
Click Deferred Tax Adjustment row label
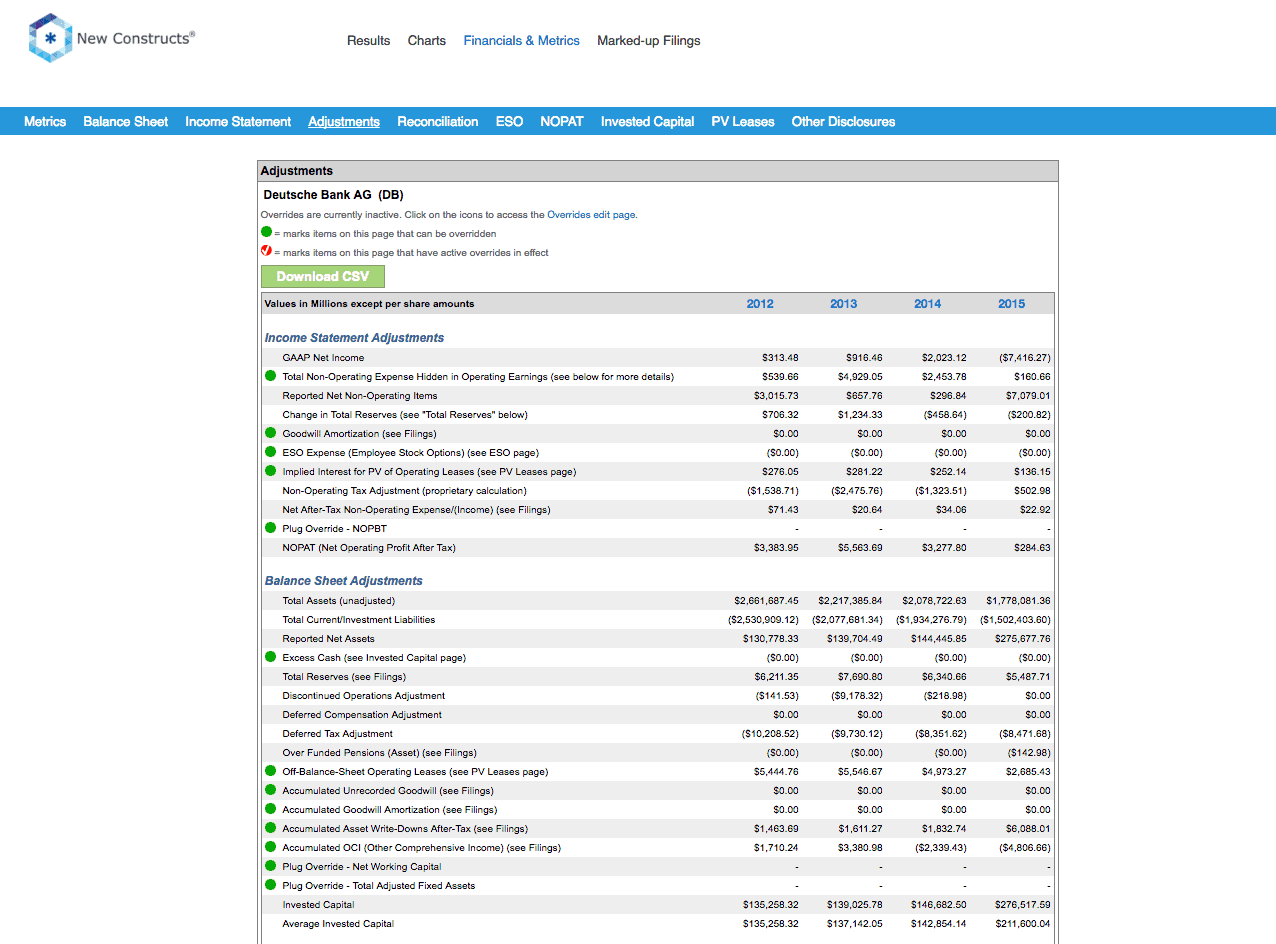pos(337,733)
